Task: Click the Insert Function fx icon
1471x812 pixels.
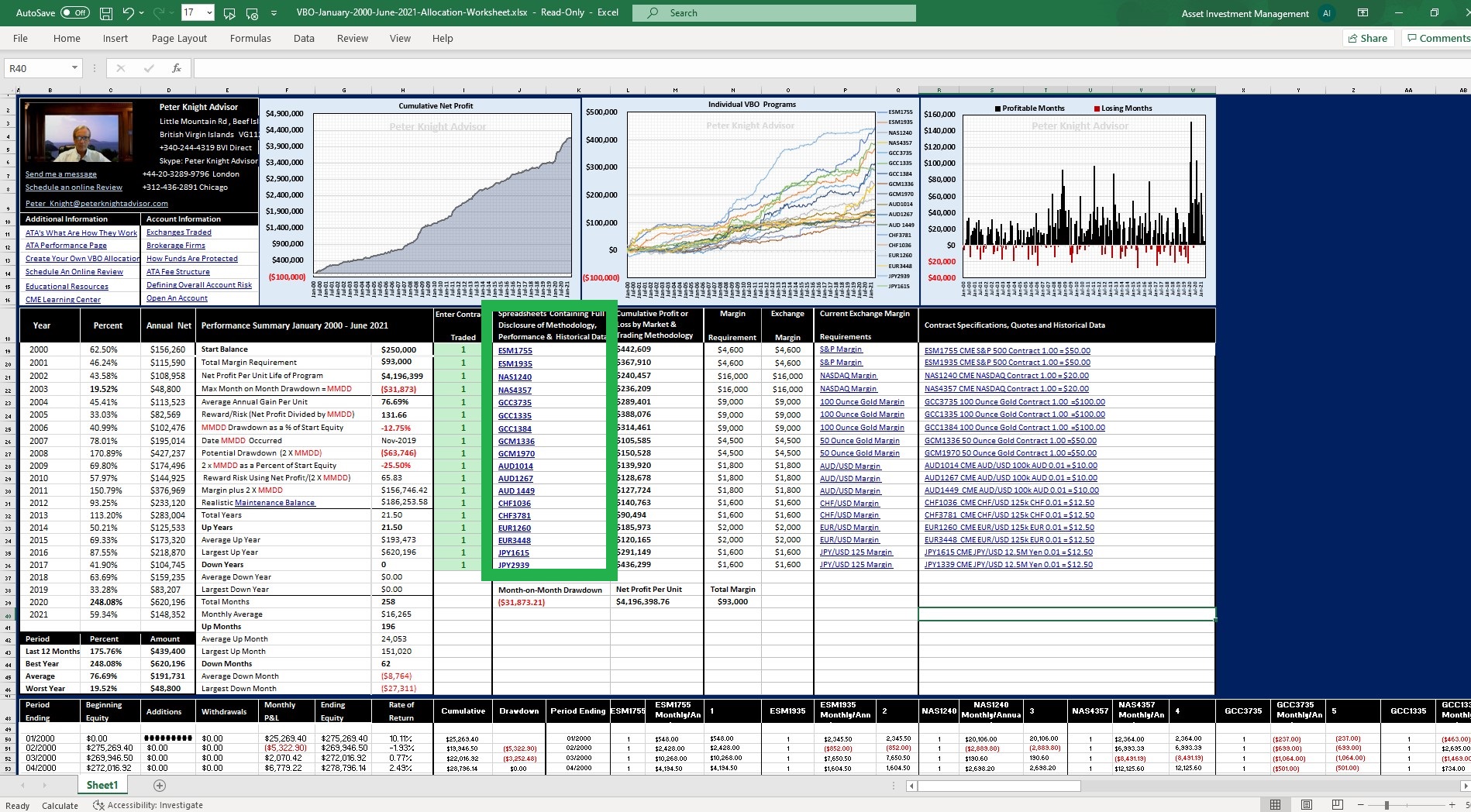Action: [177, 68]
